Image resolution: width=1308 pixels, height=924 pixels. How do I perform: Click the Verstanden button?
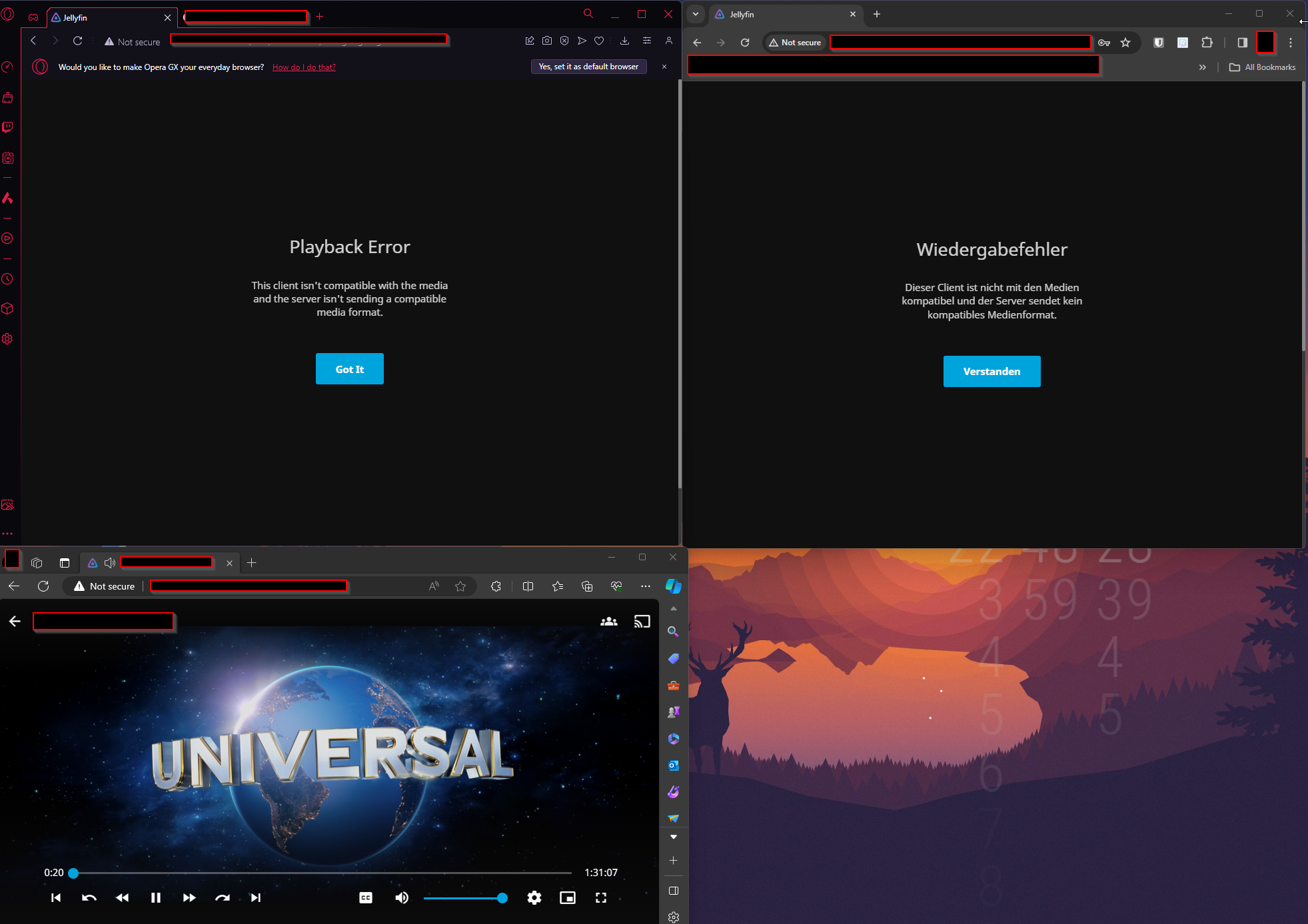[x=991, y=372]
